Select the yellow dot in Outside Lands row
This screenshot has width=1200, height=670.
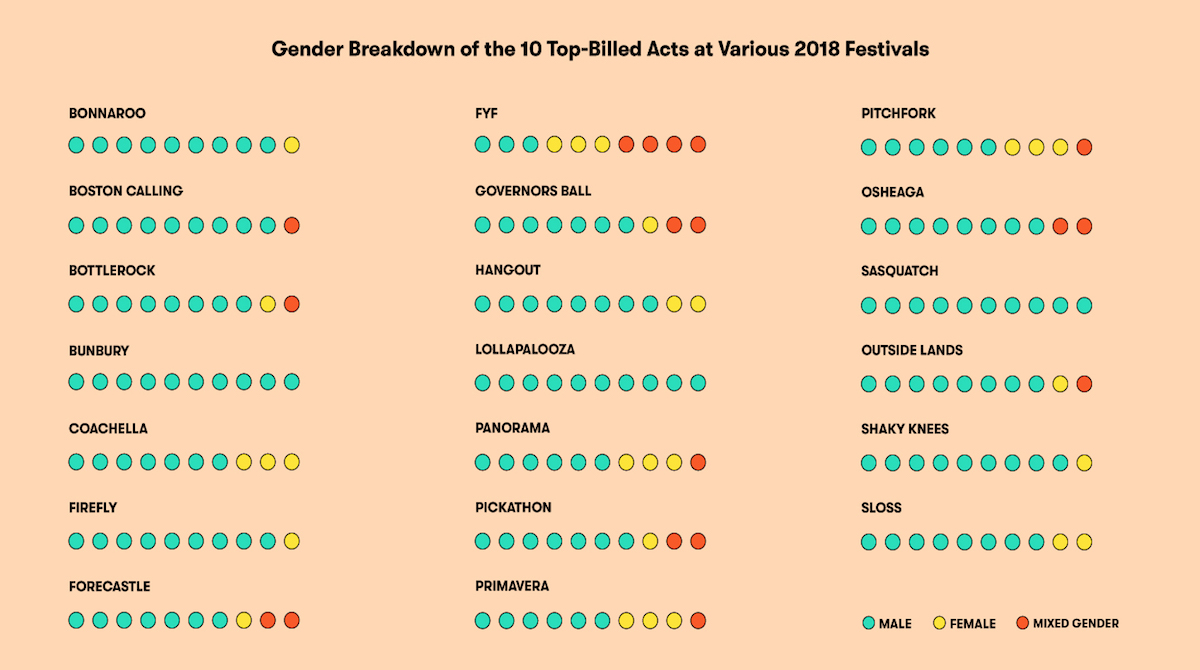[1060, 384]
